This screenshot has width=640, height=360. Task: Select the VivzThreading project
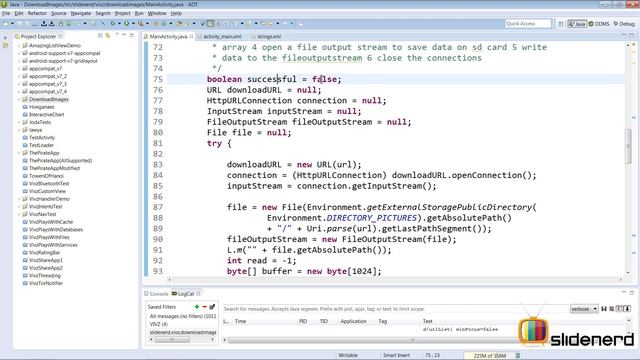click(44, 276)
